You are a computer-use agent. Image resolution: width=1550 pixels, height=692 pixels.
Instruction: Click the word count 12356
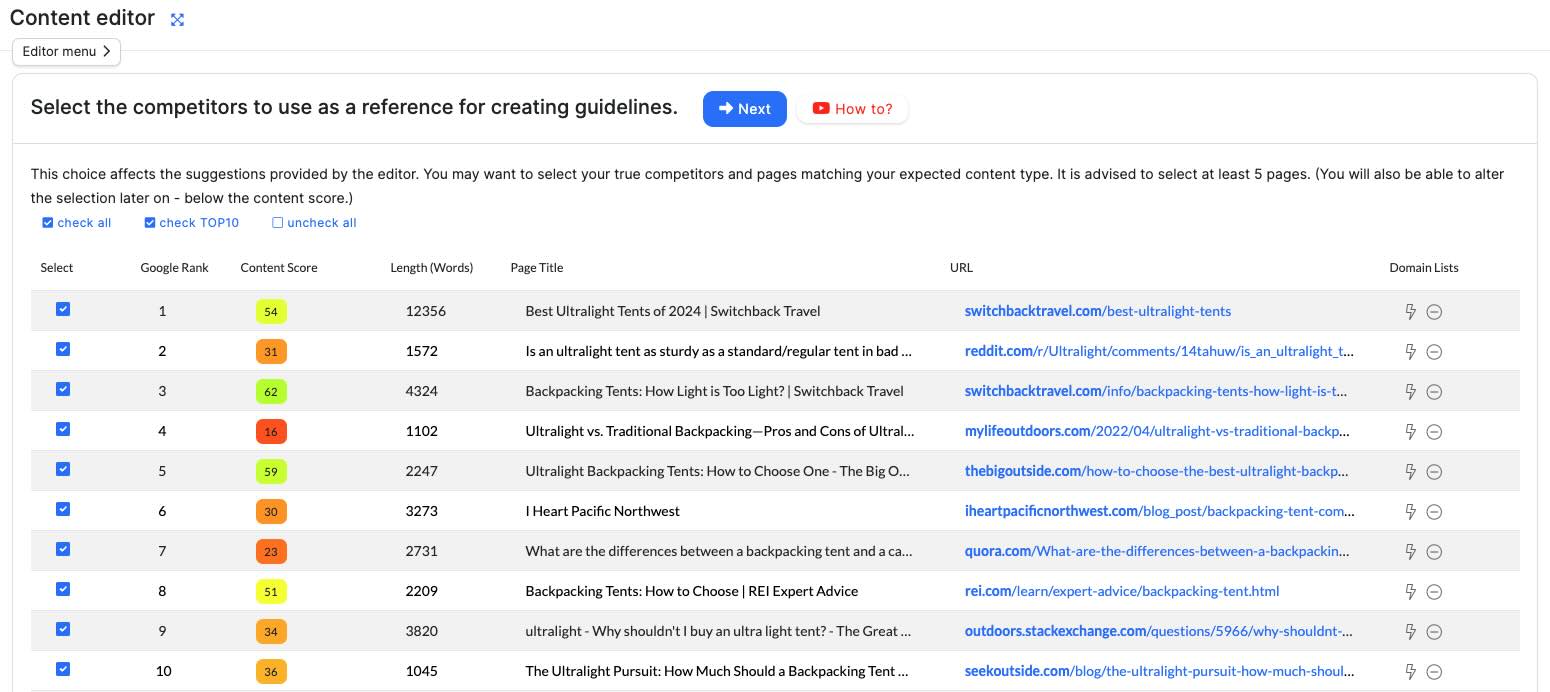point(426,311)
